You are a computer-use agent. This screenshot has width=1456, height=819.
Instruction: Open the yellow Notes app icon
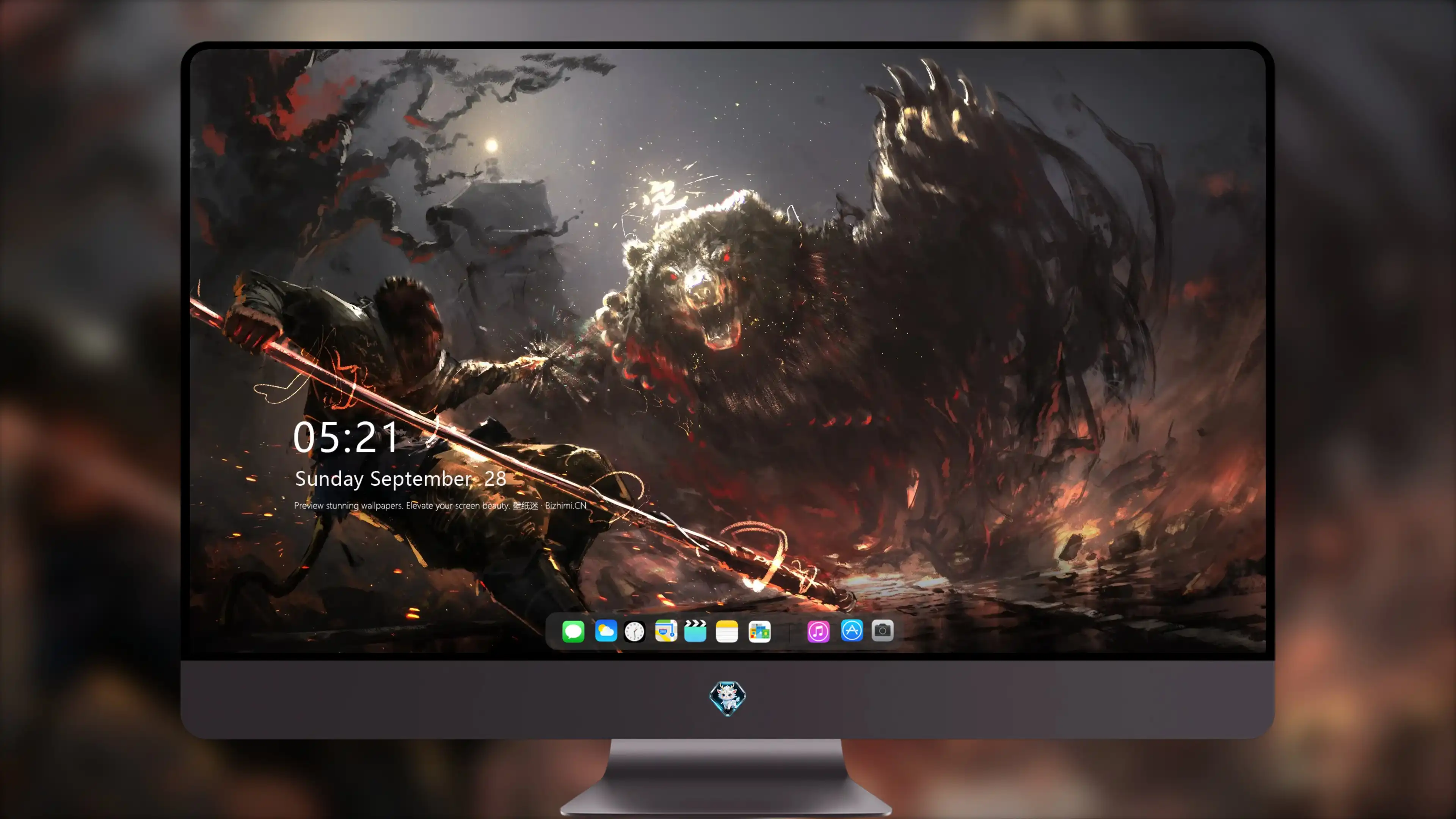727,631
